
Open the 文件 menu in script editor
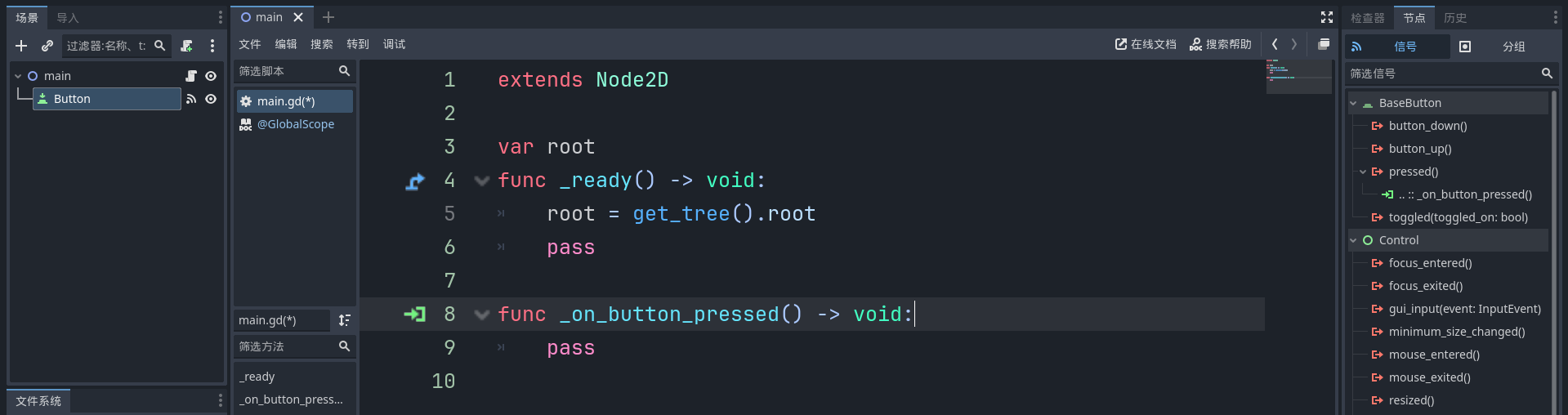(249, 44)
